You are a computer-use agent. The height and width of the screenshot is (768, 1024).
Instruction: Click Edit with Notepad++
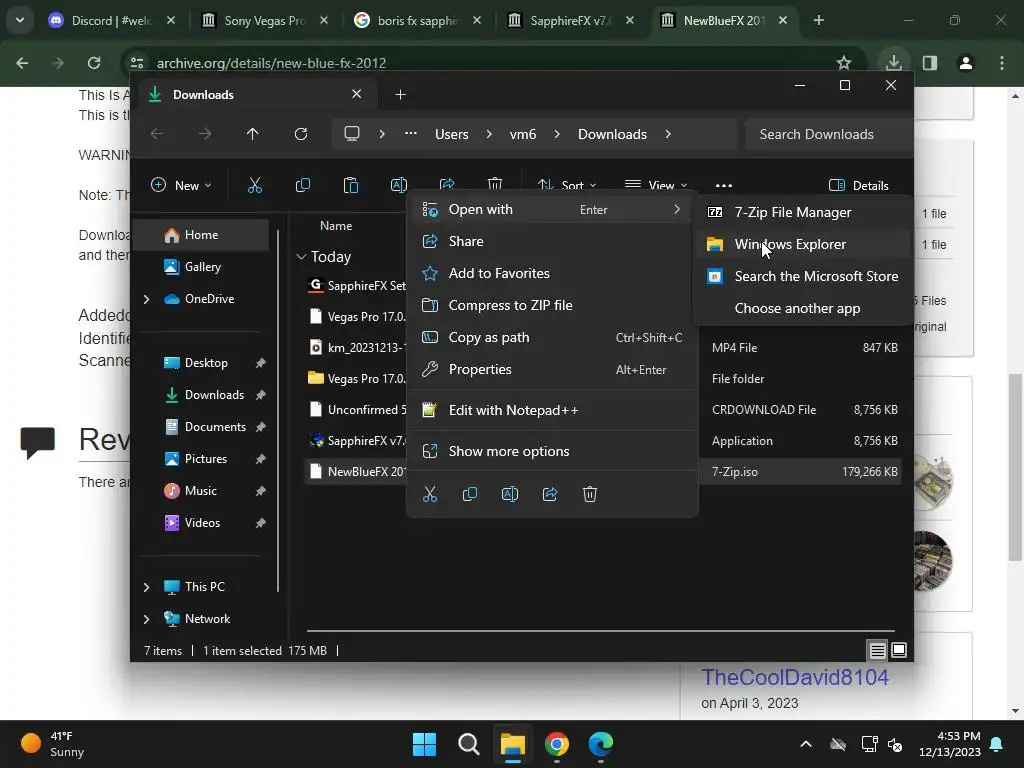[x=552, y=410]
